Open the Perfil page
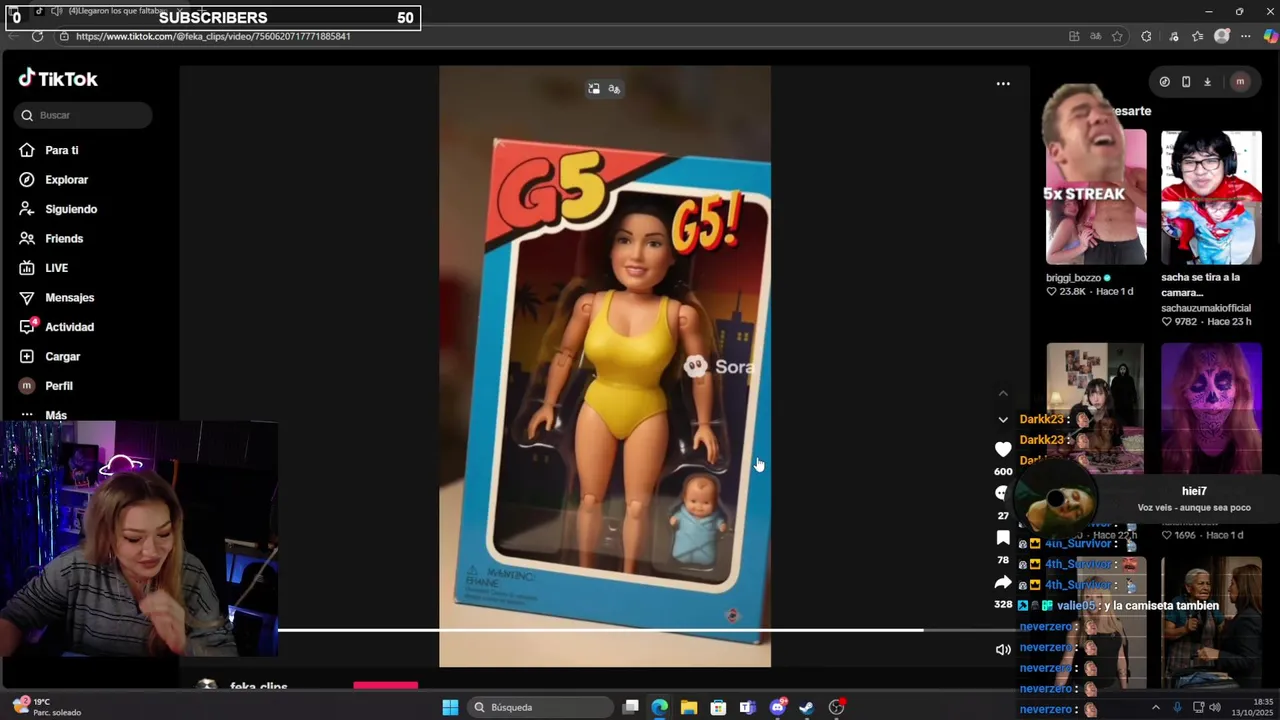Image resolution: width=1280 pixels, height=720 pixels. [59, 386]
